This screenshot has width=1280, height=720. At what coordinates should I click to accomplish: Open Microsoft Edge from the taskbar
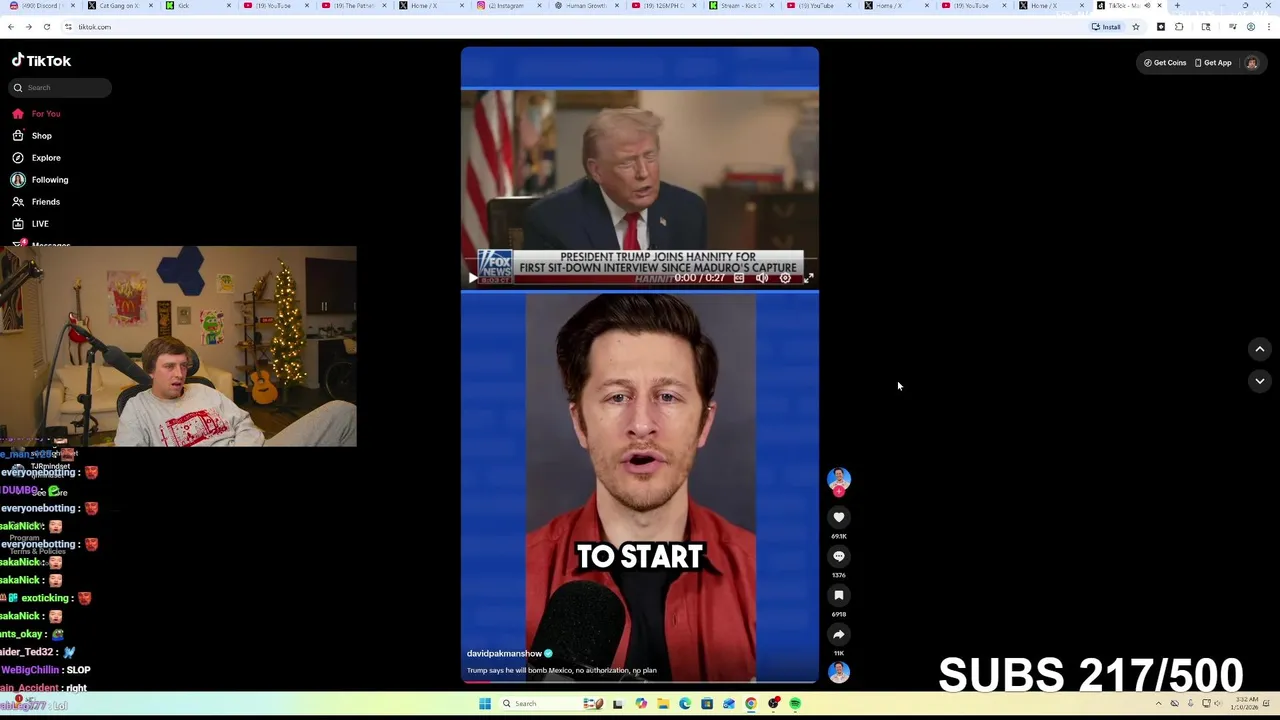coord(685,704)
